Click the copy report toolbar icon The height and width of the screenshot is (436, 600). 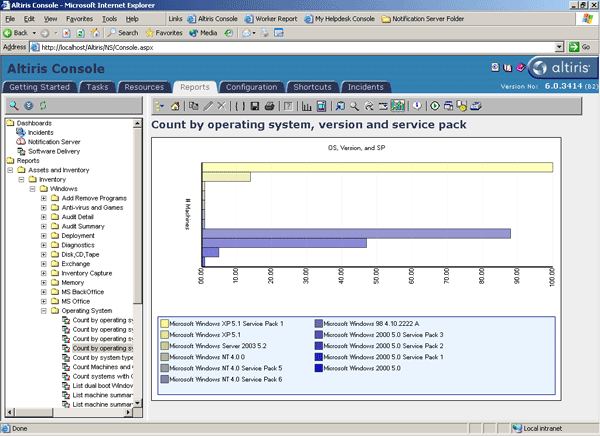(194, 106)
